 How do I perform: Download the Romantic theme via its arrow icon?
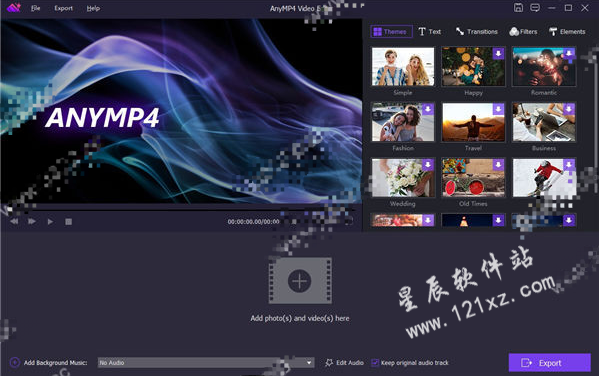pyautogui.click(x=569, y=53)
